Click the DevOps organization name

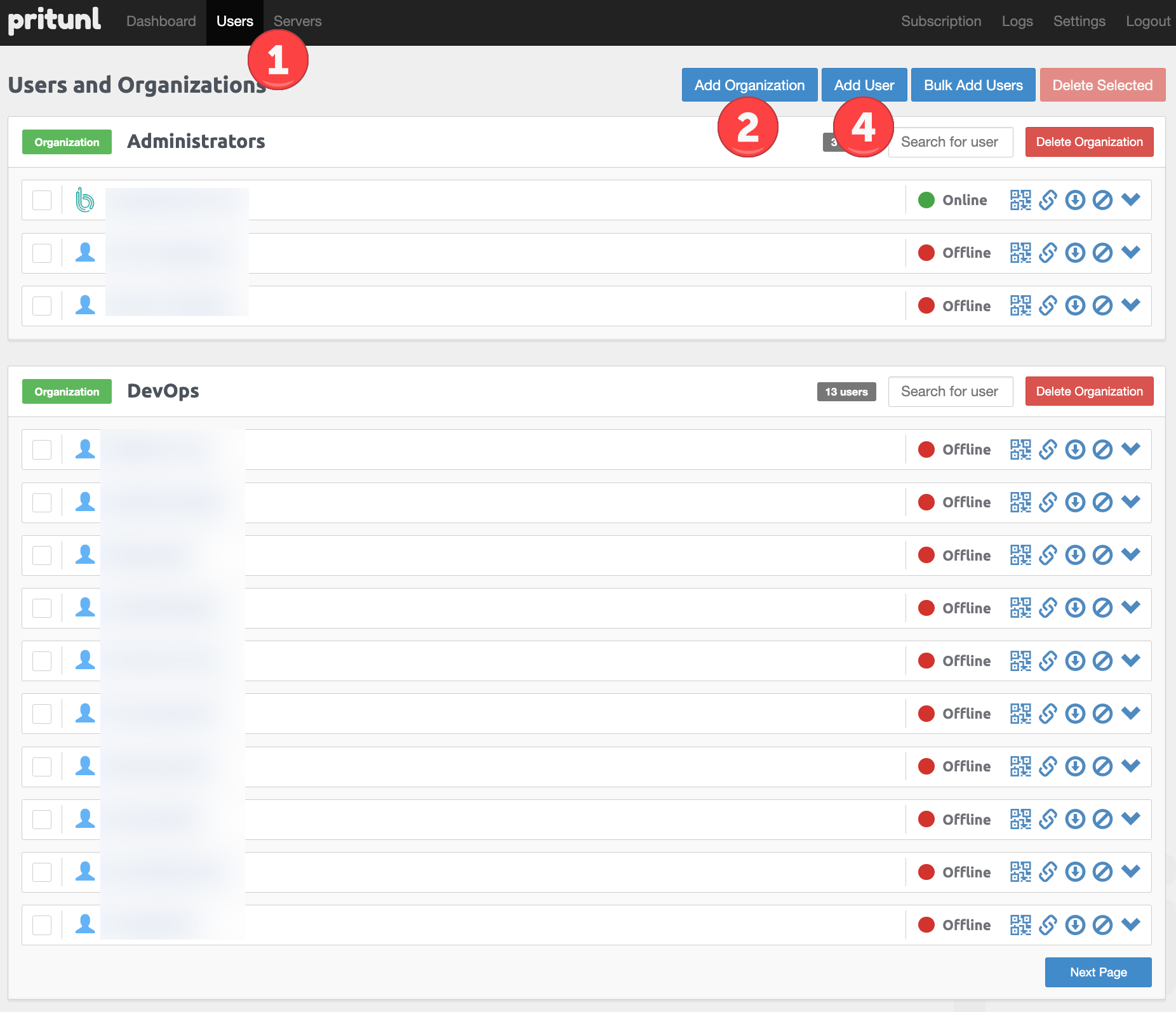pyautogui.click(x=163, y=391)
